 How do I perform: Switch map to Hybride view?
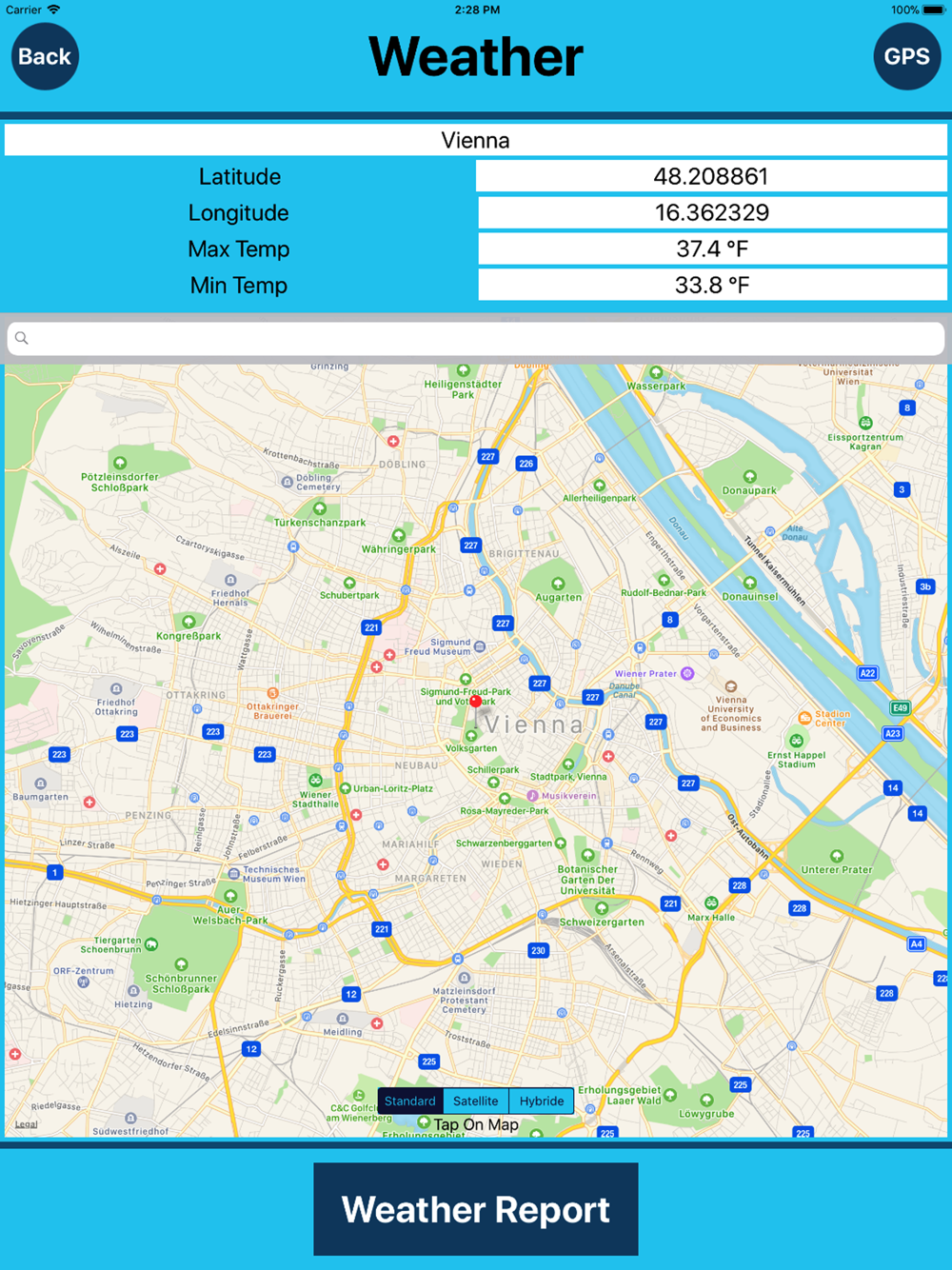[x=542, y=1101]
